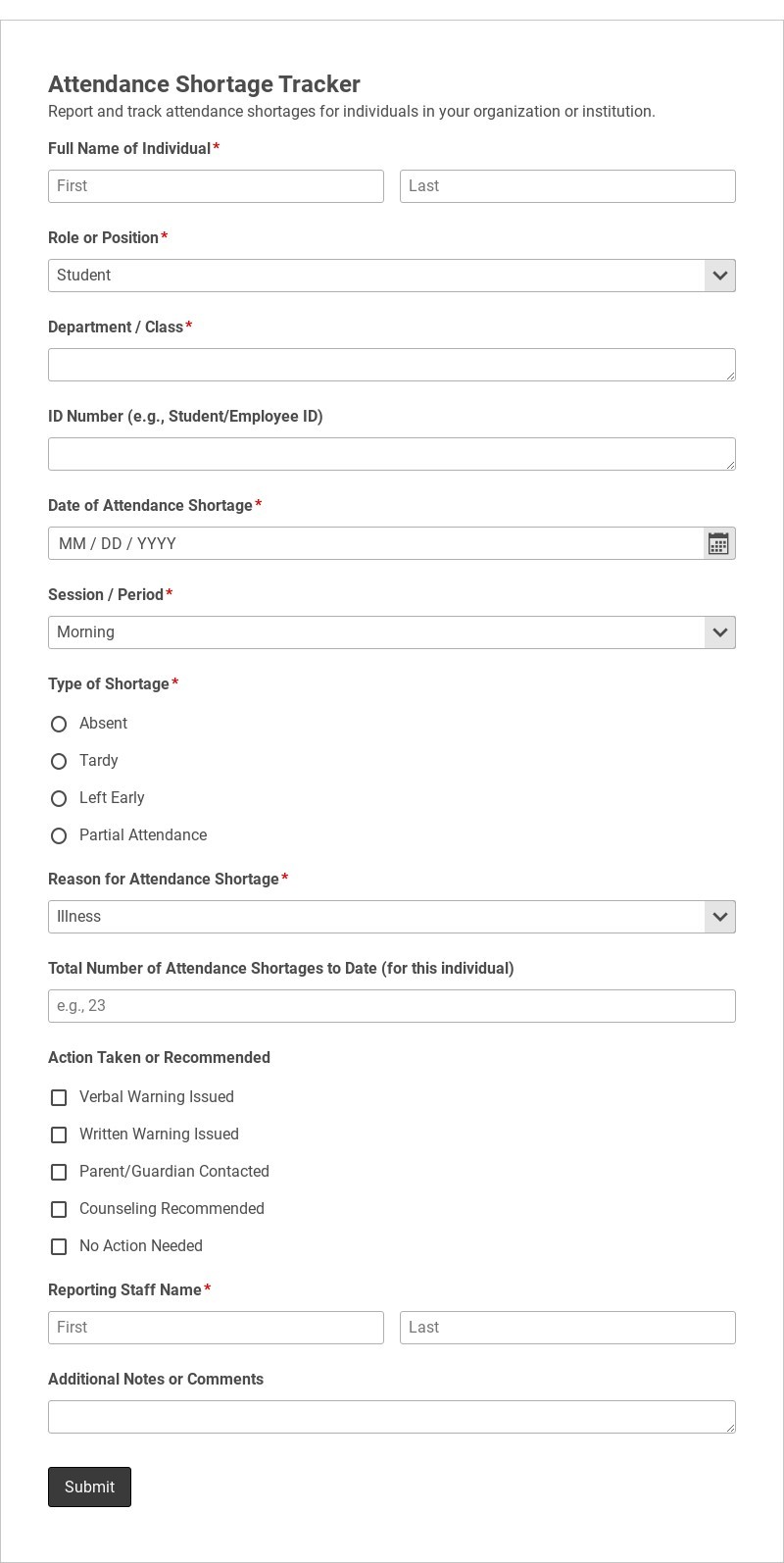Tick the No Action Needed checkbox
The image size is (784, 1563).
pos(59,1246)
